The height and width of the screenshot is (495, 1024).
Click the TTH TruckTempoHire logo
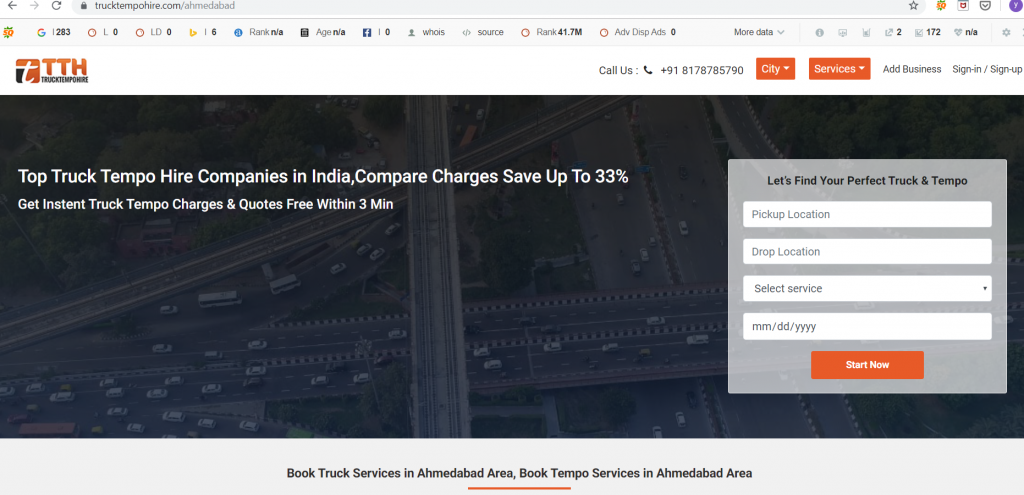pos(51,70)
